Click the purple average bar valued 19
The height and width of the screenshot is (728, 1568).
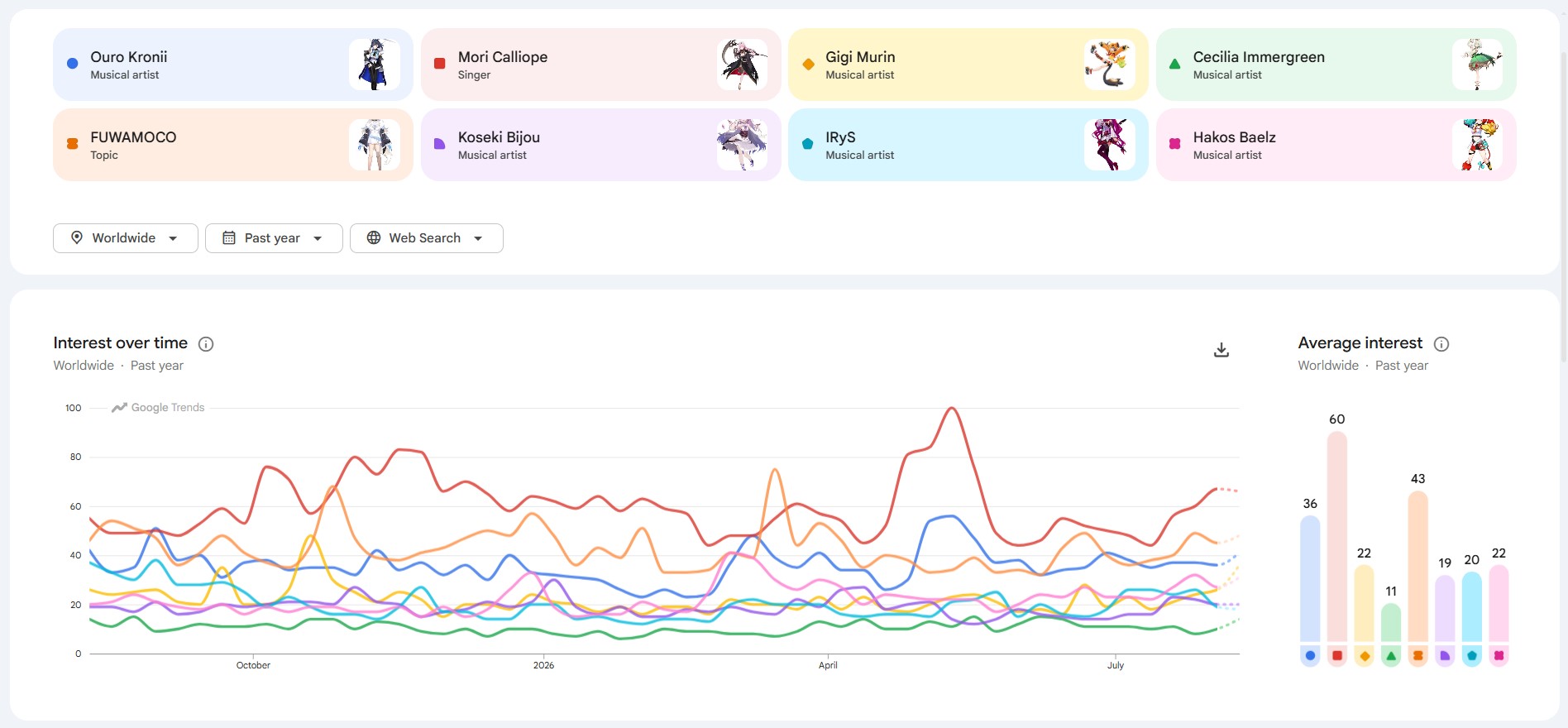[1445, 608]
